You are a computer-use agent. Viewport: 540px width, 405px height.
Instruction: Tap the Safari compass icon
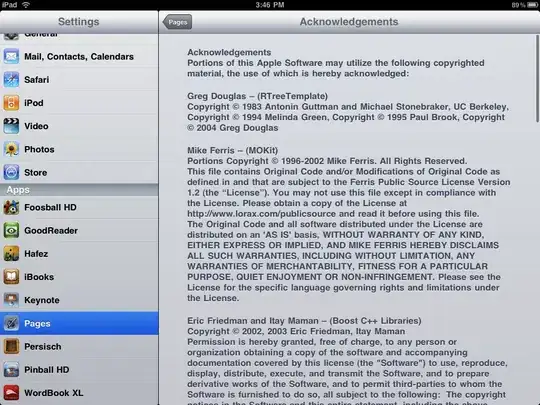(11, 80)
